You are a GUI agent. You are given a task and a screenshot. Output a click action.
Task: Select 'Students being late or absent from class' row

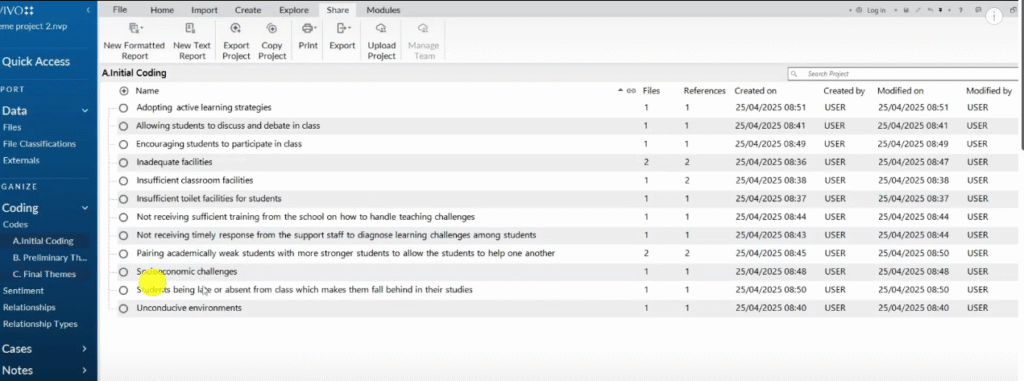pos(304,290)
